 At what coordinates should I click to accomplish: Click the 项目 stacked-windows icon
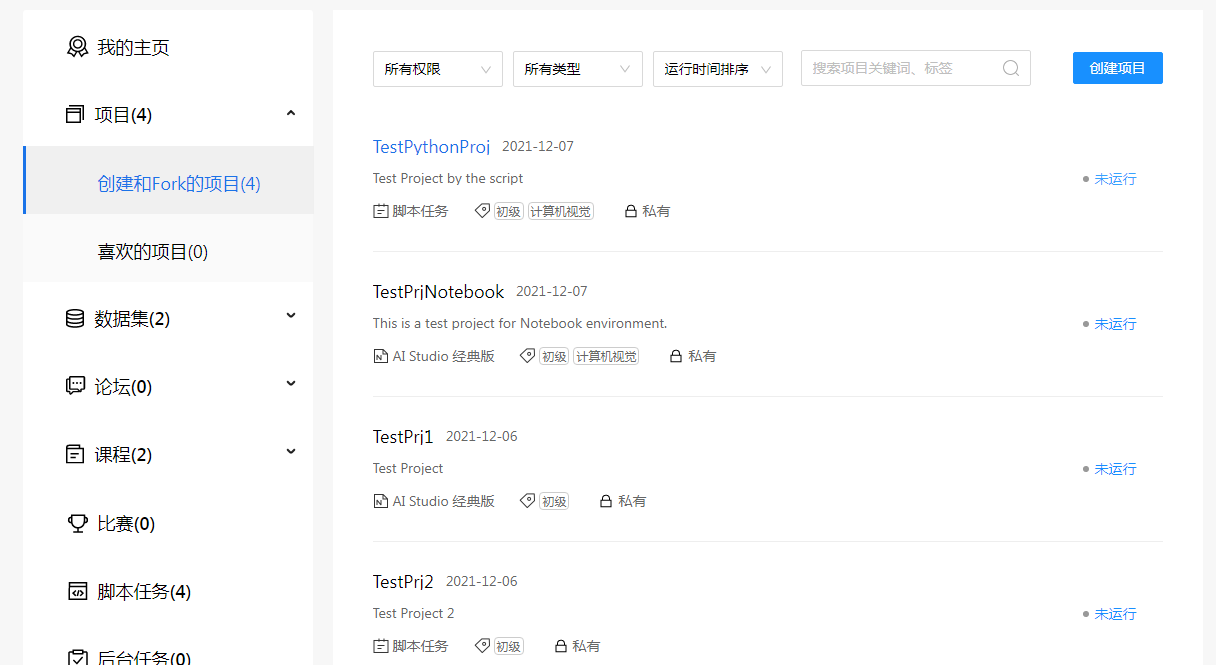[x=75, y=115]
